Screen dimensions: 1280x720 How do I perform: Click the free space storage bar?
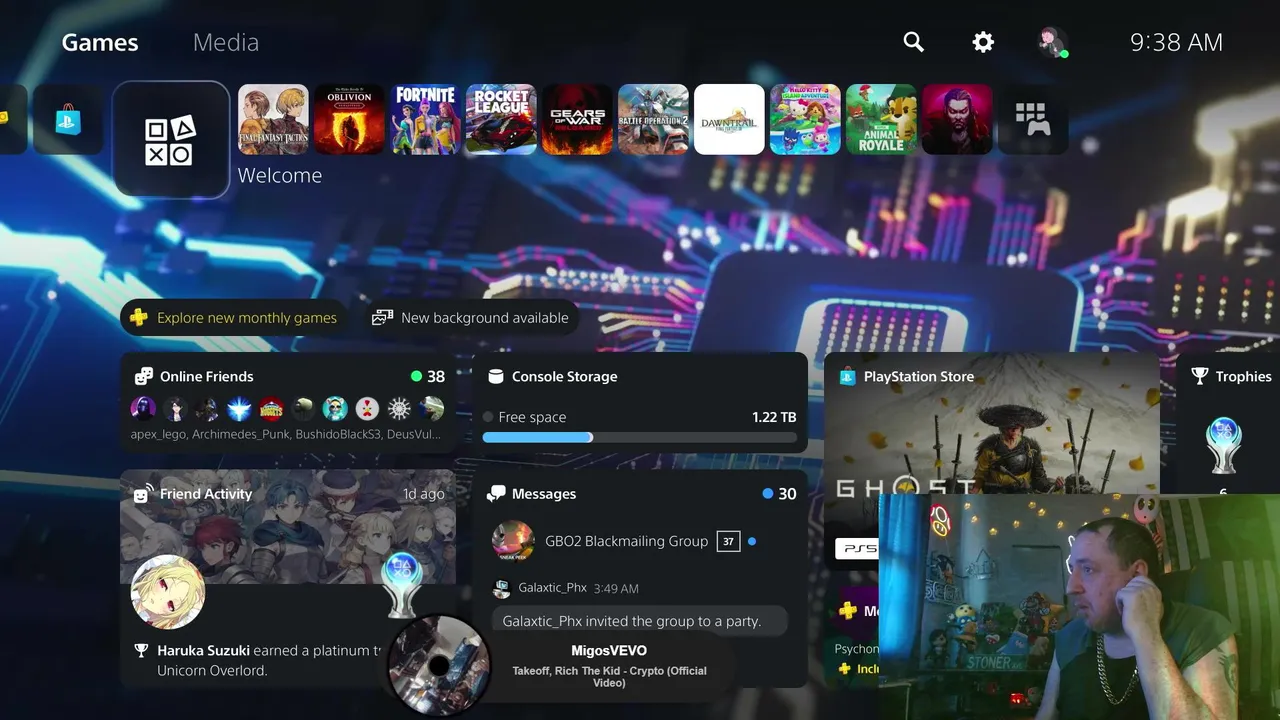640,437
